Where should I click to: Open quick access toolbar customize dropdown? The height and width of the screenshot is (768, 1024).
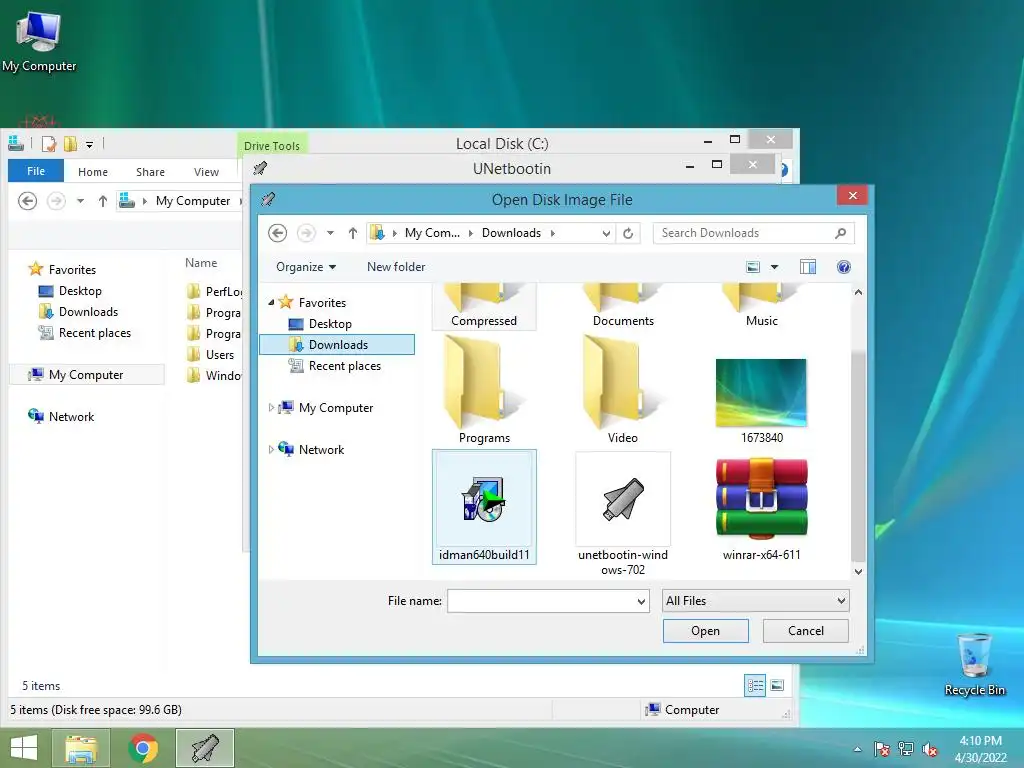(x=89, y=144)
